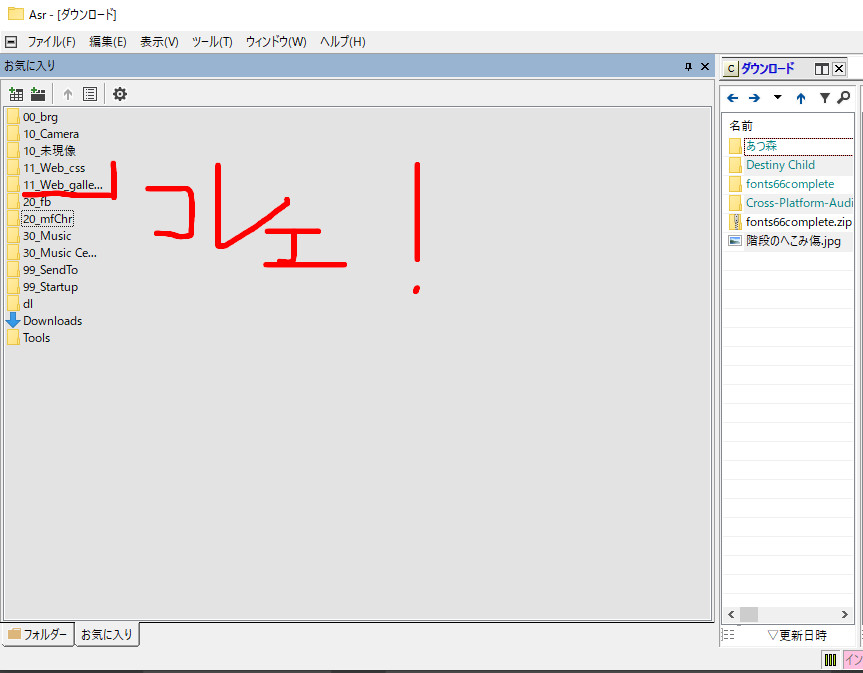Select the 20_fb favorite
Image resolution: width=863 pixels, height=673 pixels.
37,202
